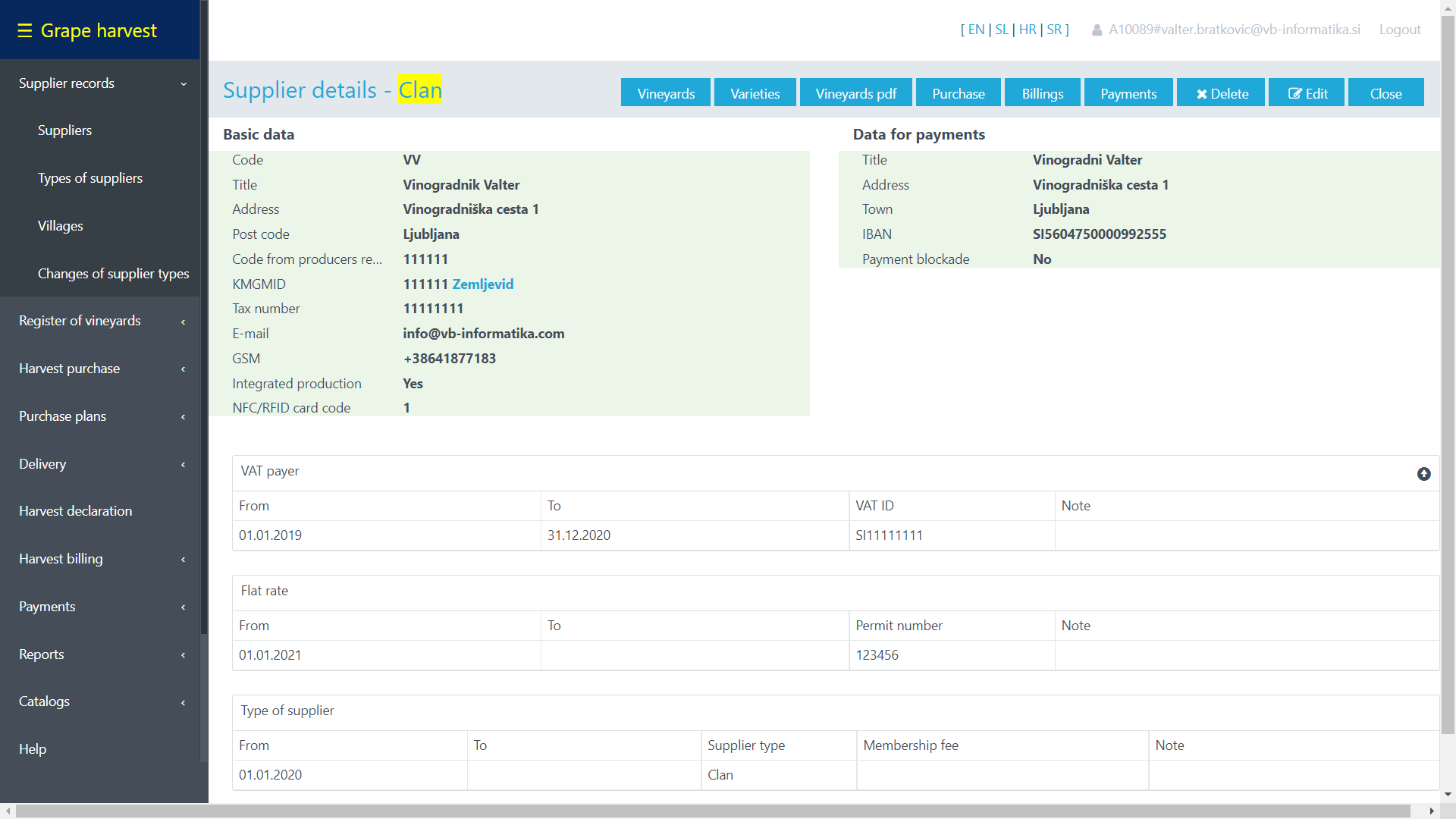Open Payments in the top toolbar
The width and height of the screenshot is (1456, 819).
click(1128, 93)
